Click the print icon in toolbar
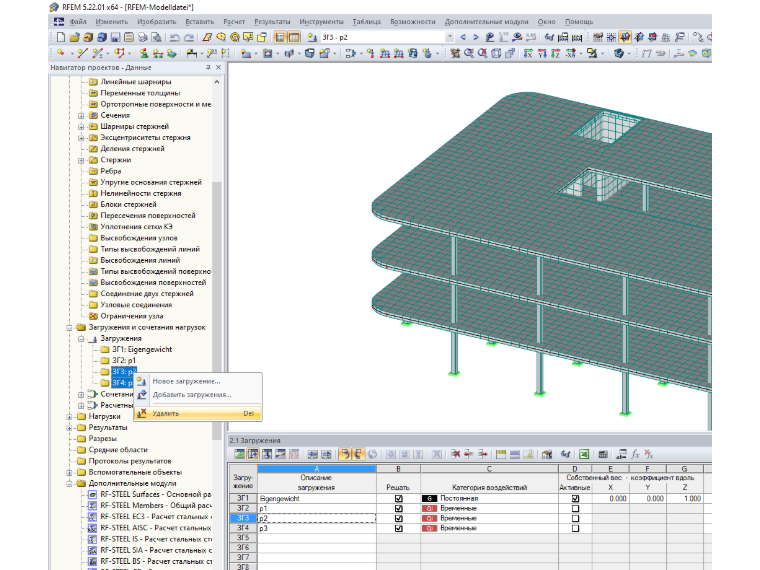The image size is (760, 570). coord(142,37)
